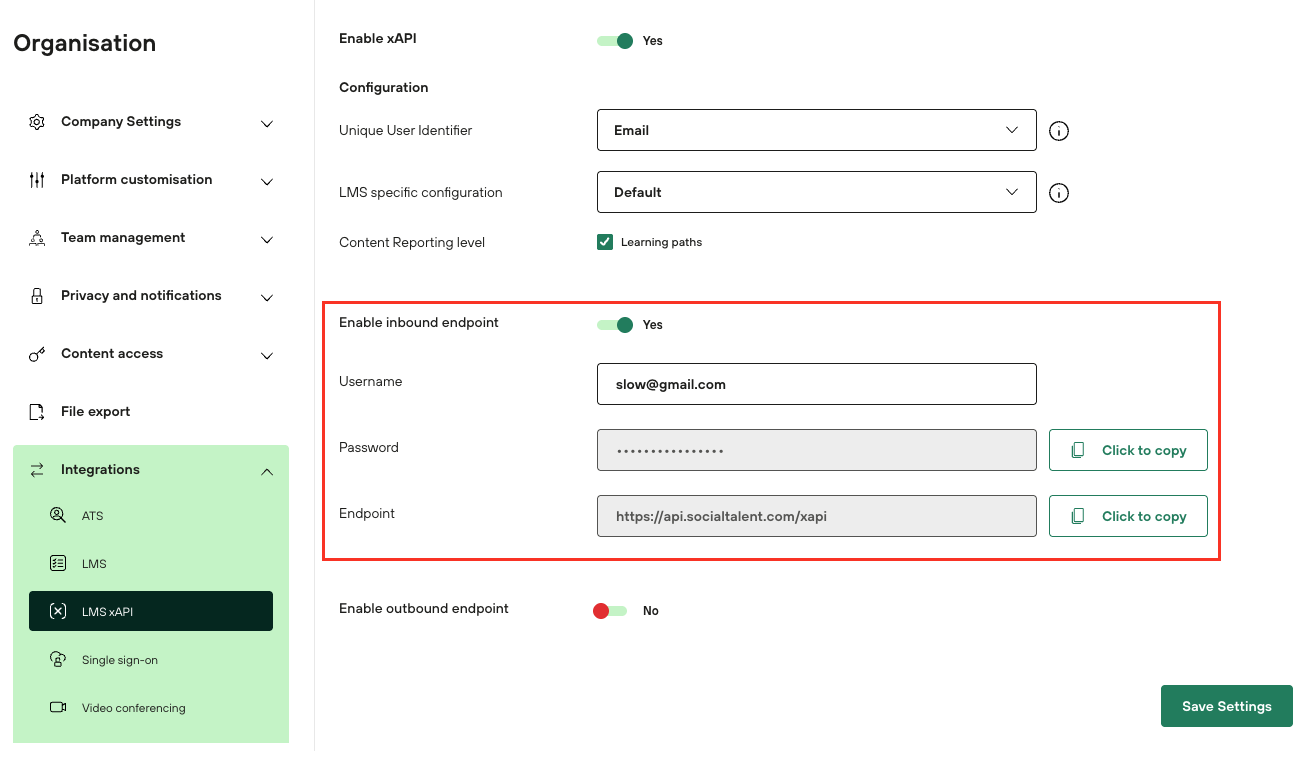
Task: Disable the Enable xAPI toggle
Action: pyautogui.click(x=615, y=41)
